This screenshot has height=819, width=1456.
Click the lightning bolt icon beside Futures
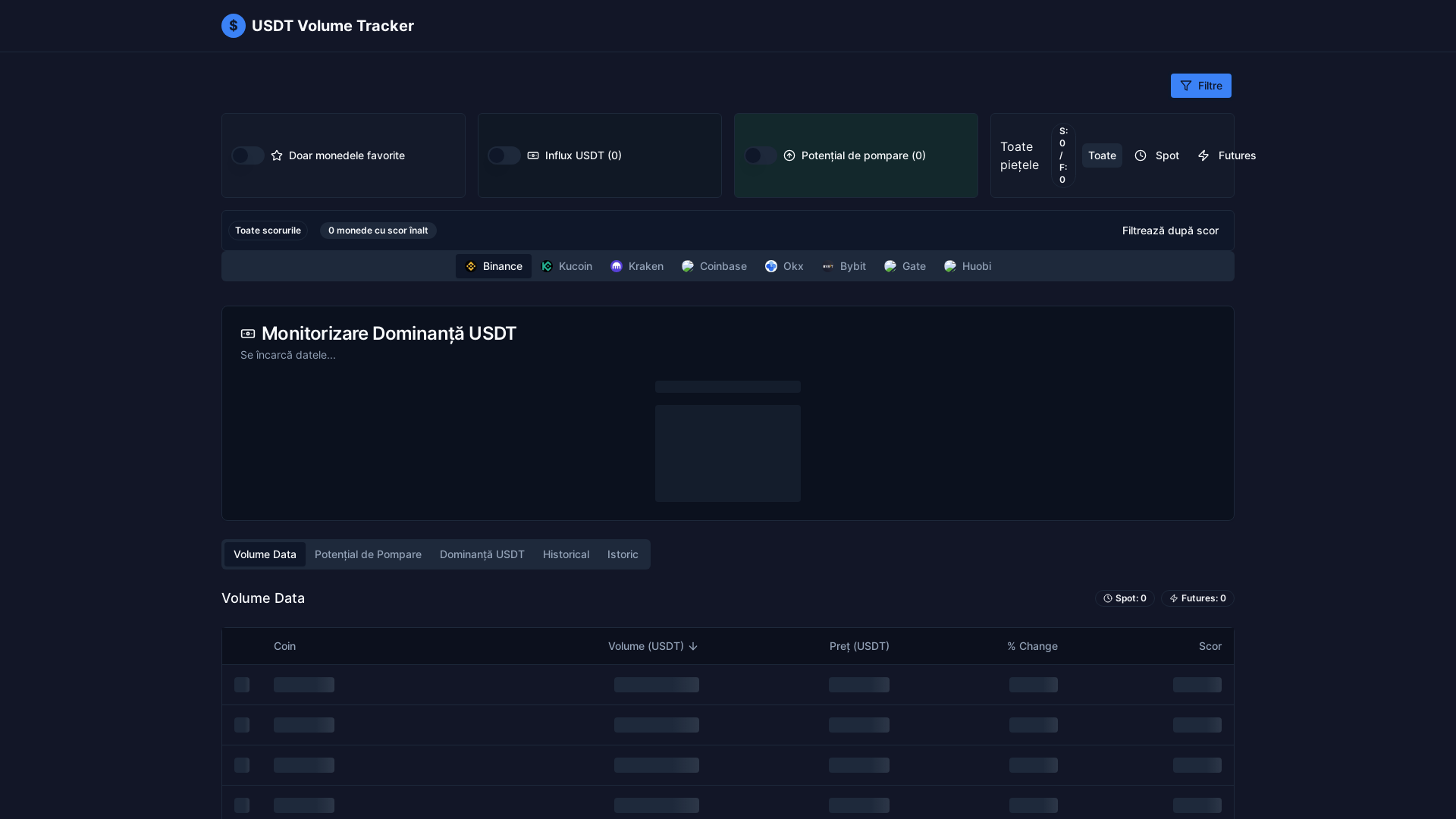coord(1203,155)
